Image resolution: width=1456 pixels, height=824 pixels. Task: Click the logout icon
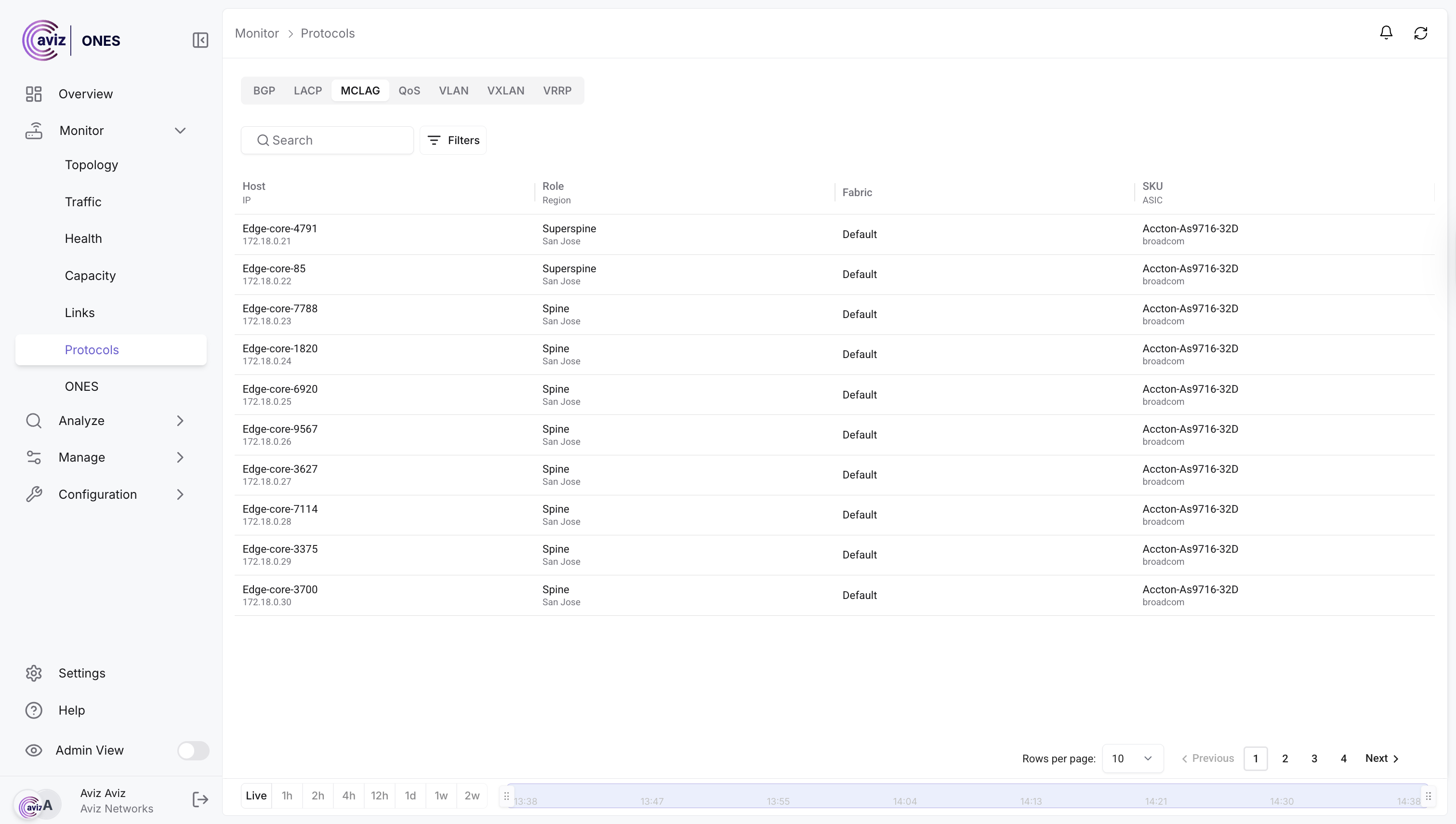tap(200, 799)
